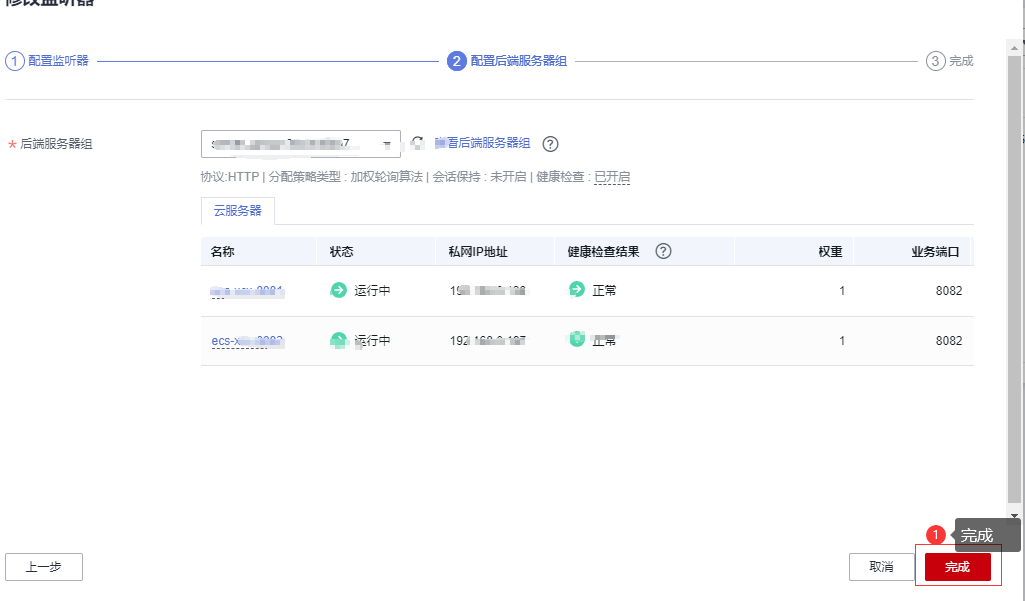Click the vertical scrollbar down arrow
1025x601 pixels.
pyautogui.click(x=1015, y=516)
